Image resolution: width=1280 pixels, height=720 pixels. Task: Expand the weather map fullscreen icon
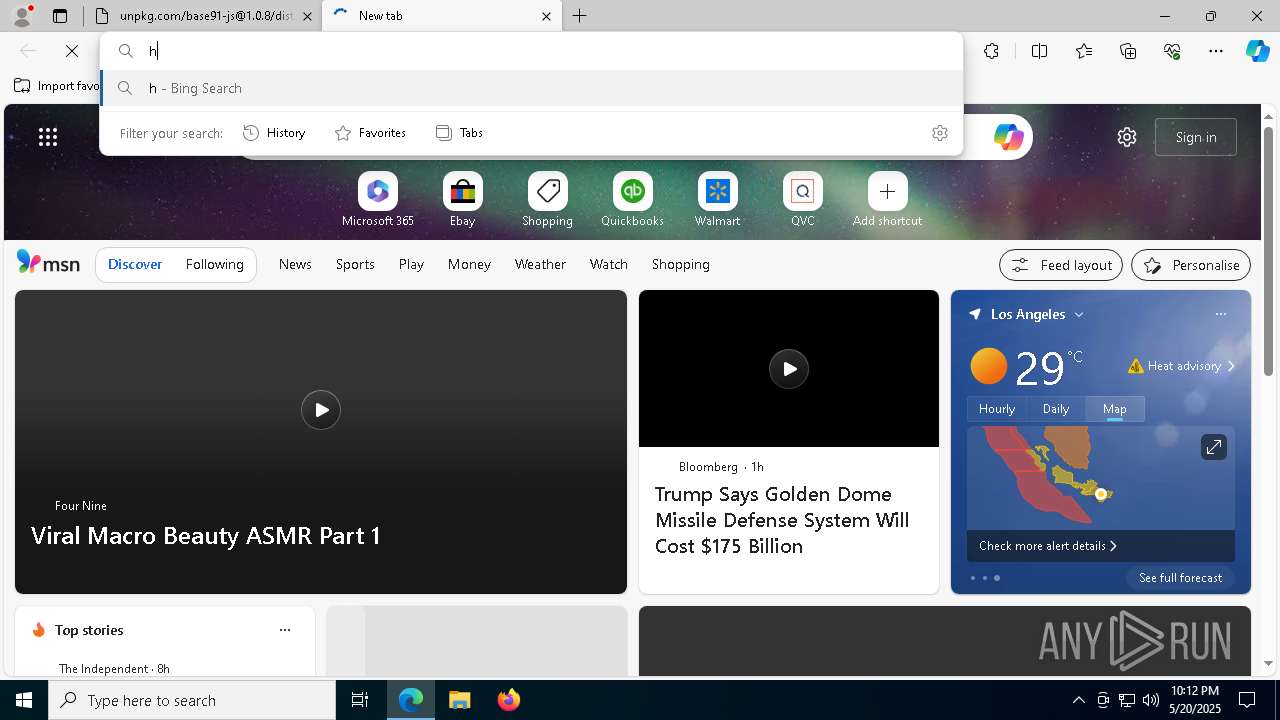[x=1213, y=447]
